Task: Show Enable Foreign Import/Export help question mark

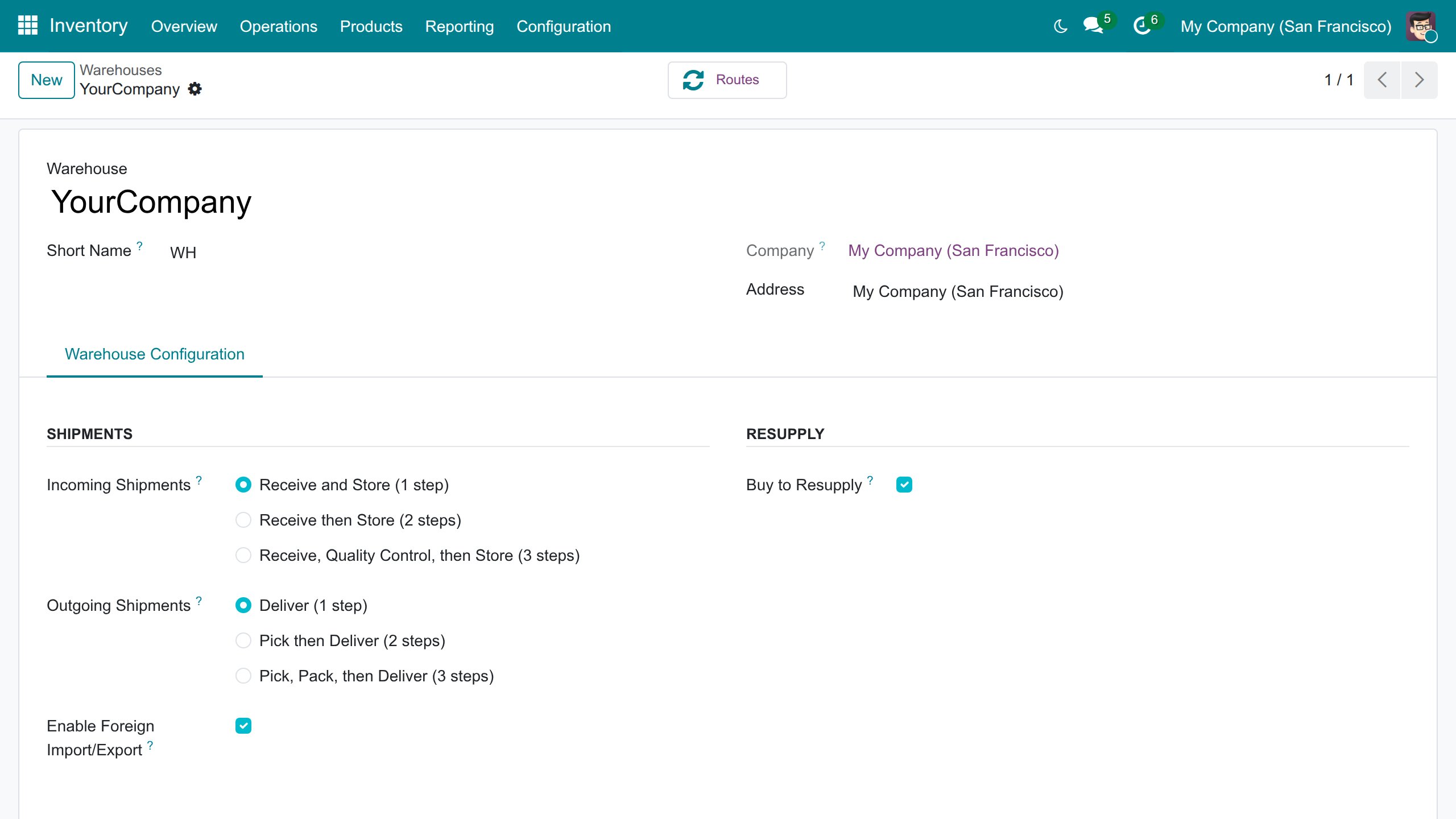Action: [150, 744]
